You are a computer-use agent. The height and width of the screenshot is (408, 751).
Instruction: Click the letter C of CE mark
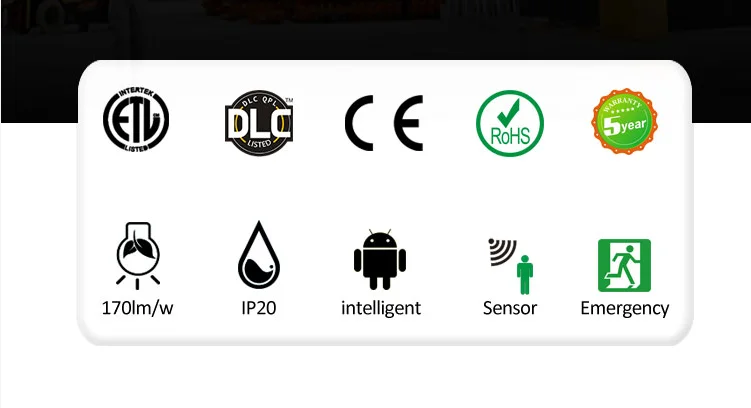[359, 123]
